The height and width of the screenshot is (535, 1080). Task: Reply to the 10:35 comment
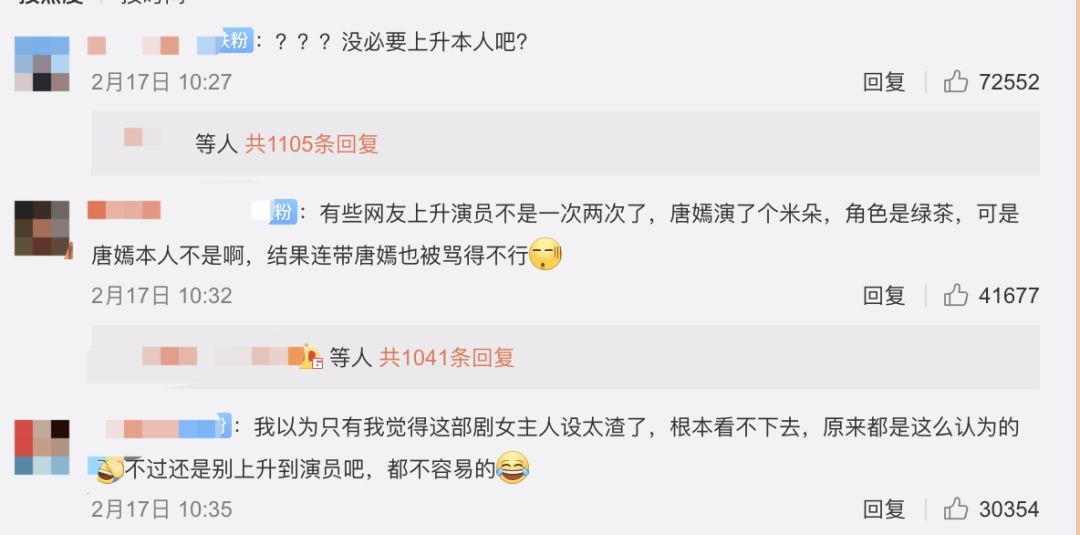[x=884, y=509]
